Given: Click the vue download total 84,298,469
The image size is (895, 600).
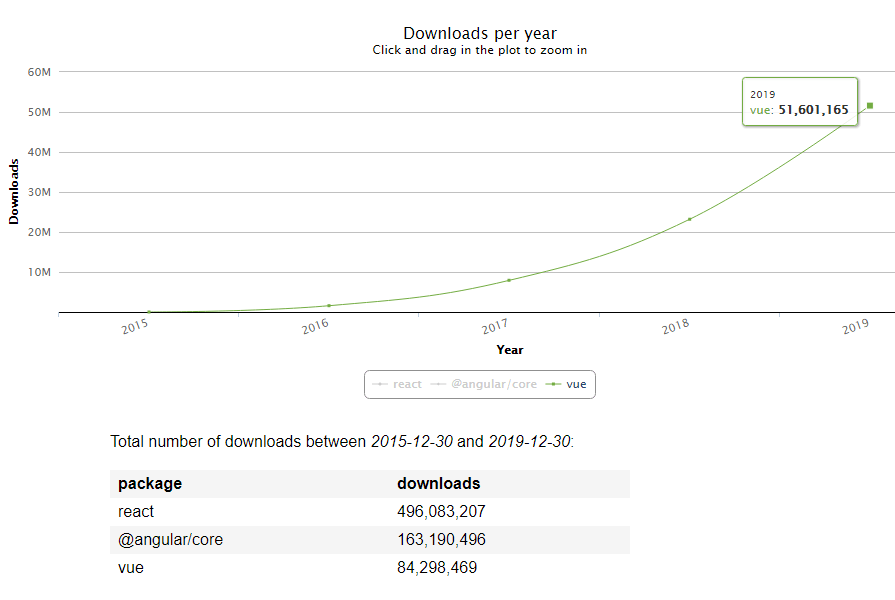Looking at the screenshot, I should click(437, 568).
